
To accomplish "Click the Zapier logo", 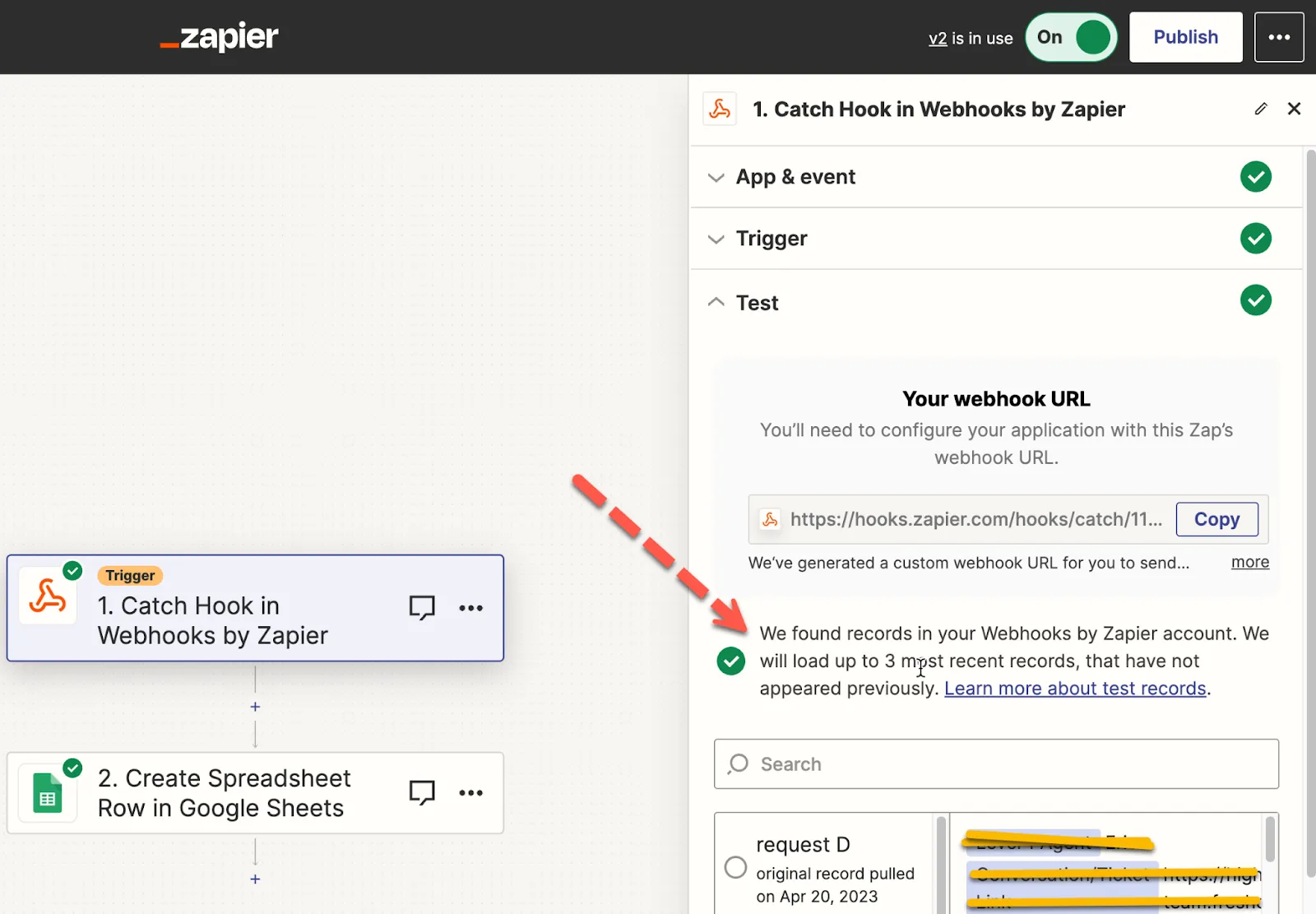I will [219, 37].
